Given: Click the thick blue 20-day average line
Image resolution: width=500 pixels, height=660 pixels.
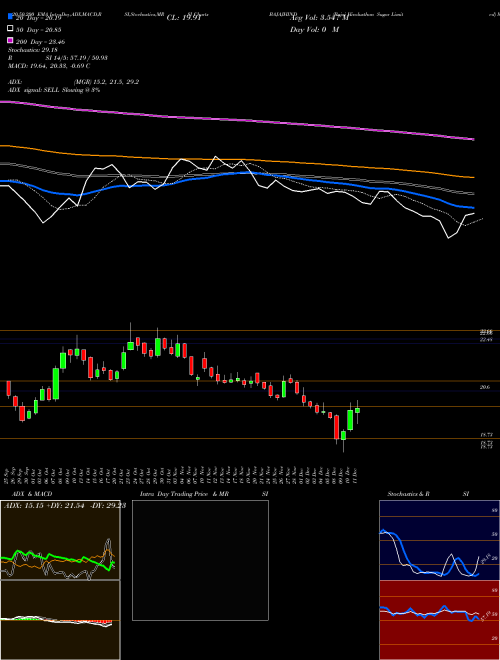Looking at the screenshot, I should pos(237,173).
